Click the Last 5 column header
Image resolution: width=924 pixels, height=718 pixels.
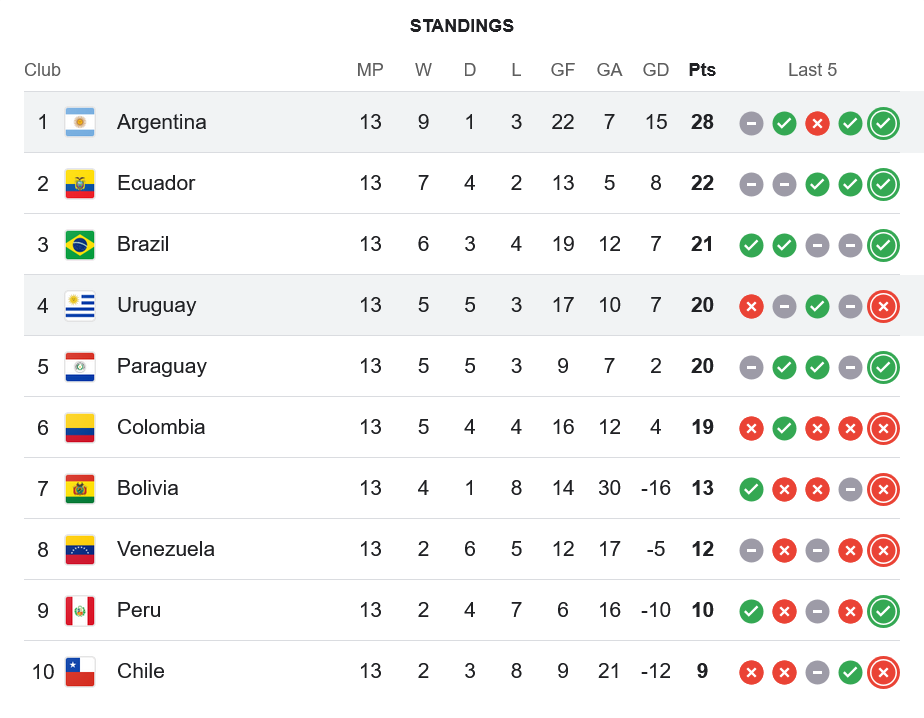tap(812, 70)
